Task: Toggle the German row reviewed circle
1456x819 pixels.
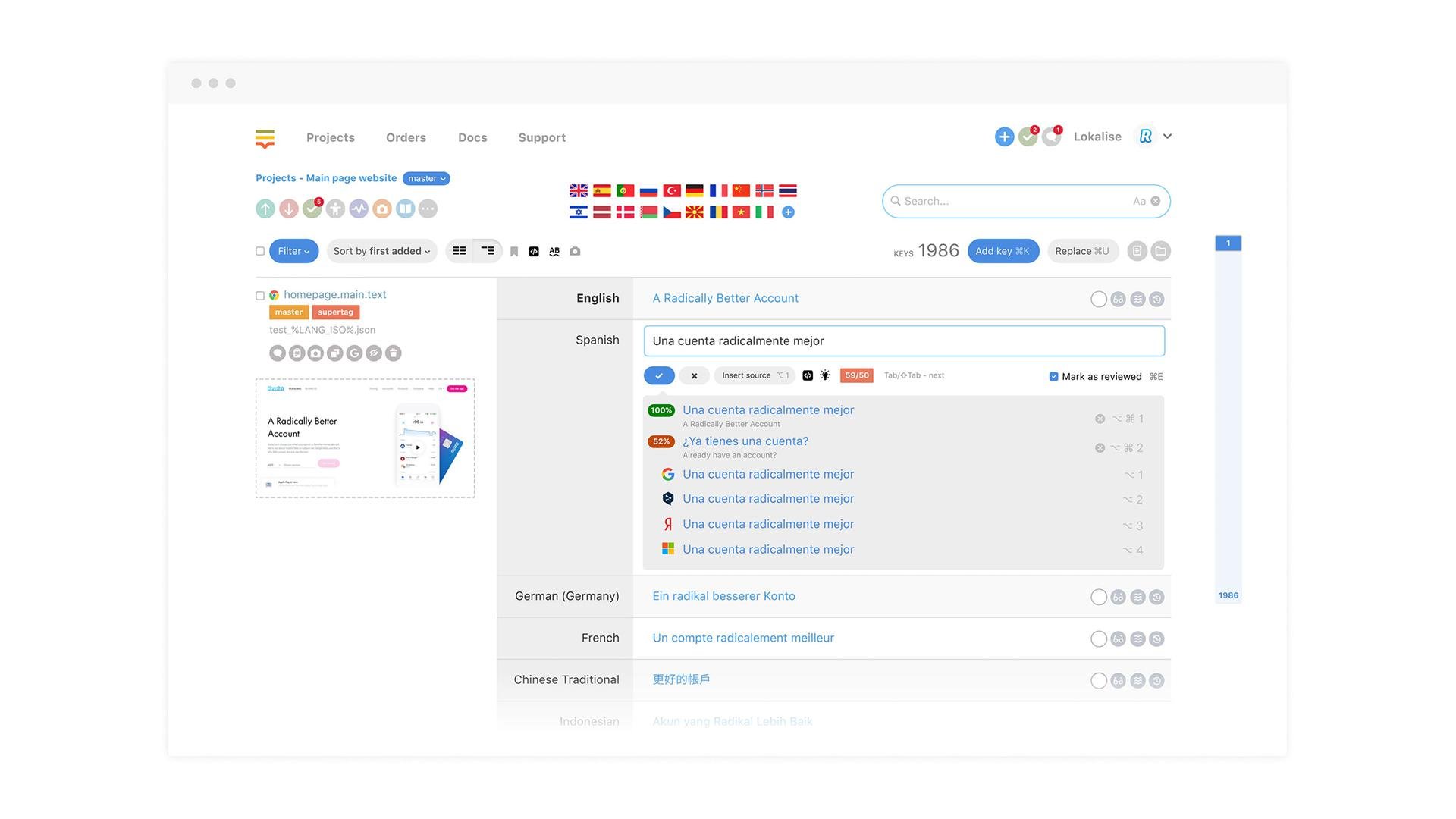Action: click(1098, 597)
